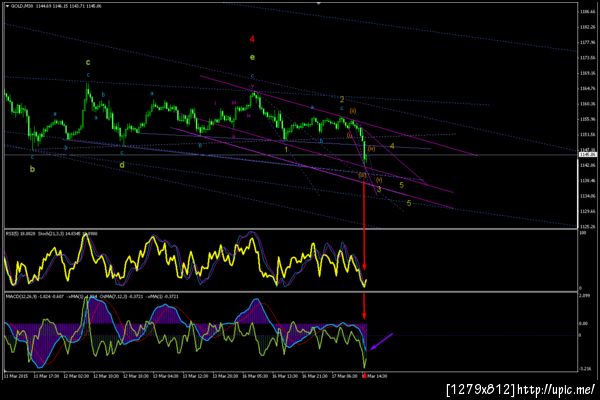Click the 12 Mar 02:00 time axis label
The width and height of the screenshot is (600, 400).
coord(76,376)
